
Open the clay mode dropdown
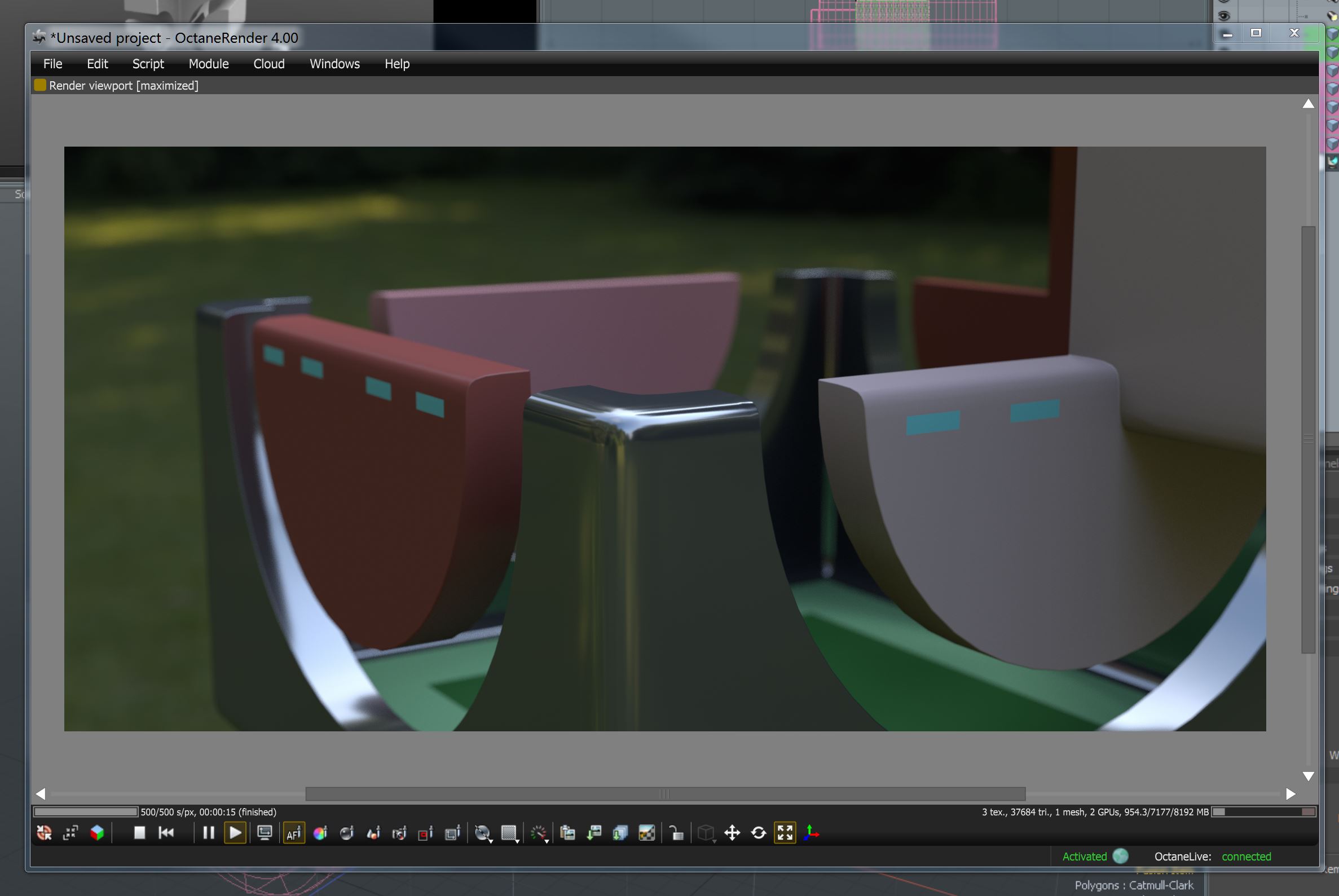click(483, 834)
